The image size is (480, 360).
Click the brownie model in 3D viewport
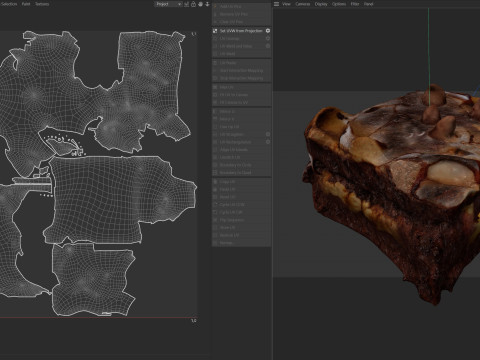click(393, 187)
